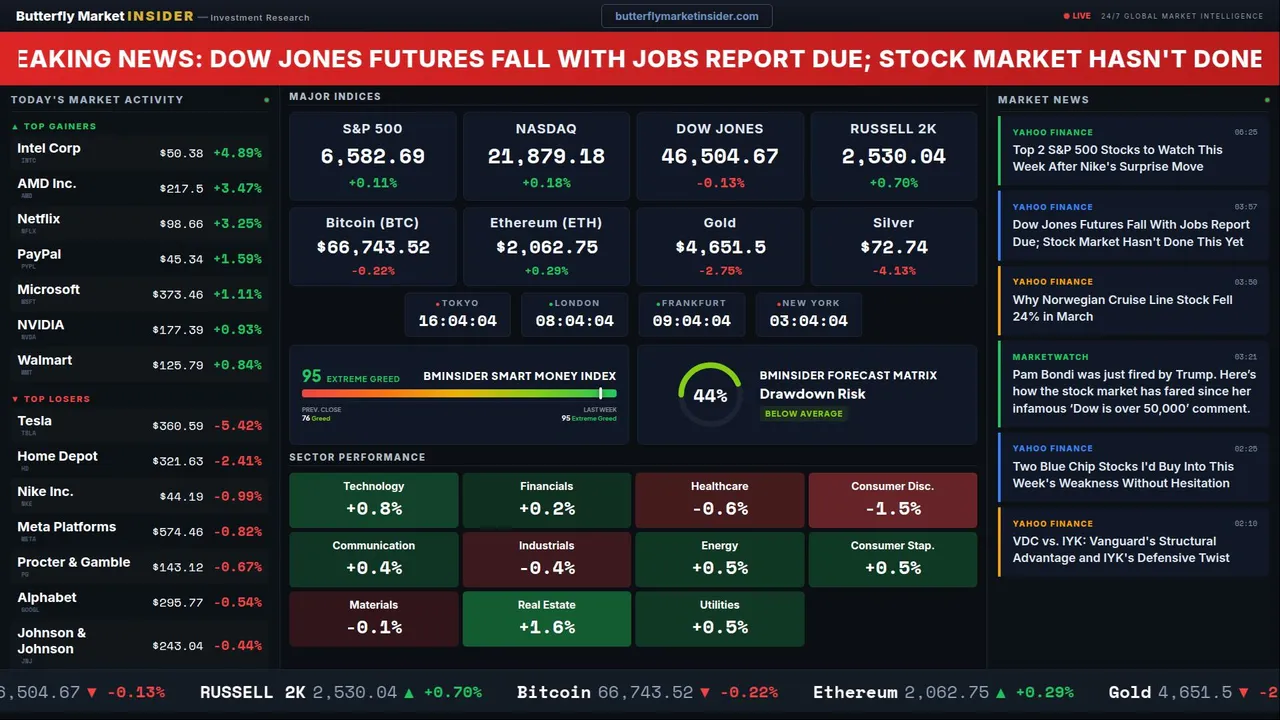Expand the Top Losers section header

[57, 399]
